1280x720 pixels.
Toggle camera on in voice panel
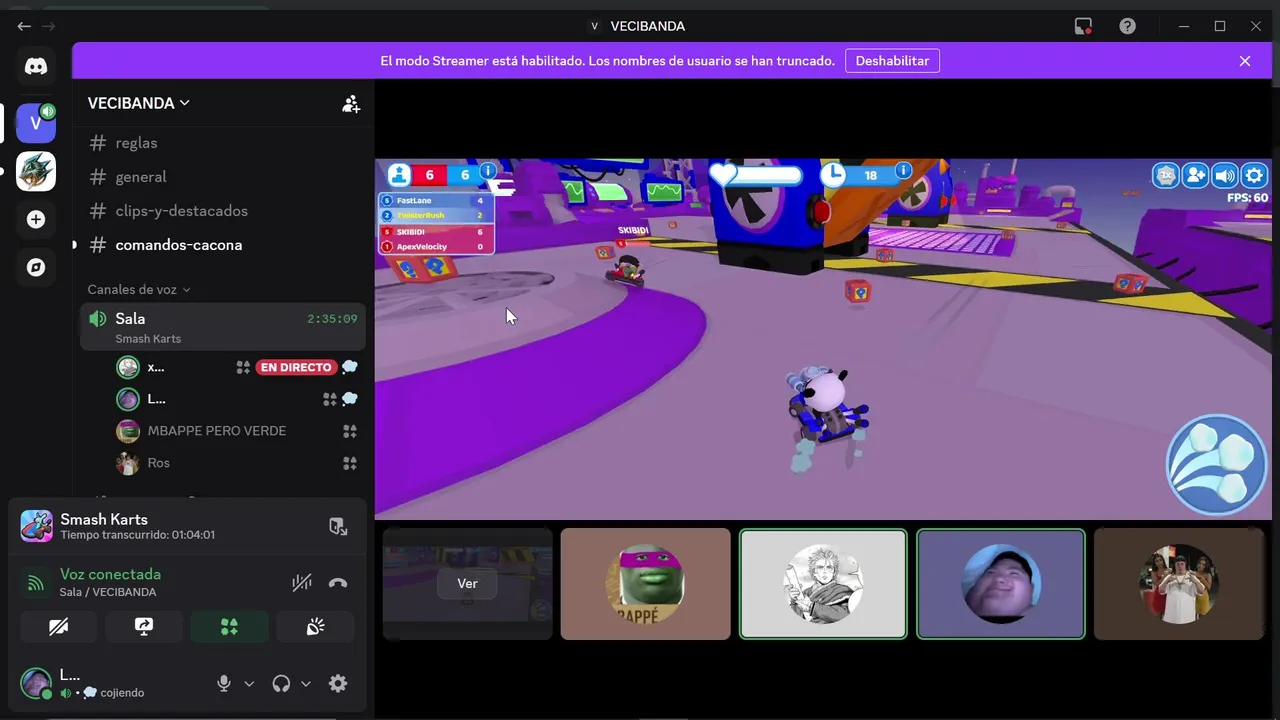[59, 627]
